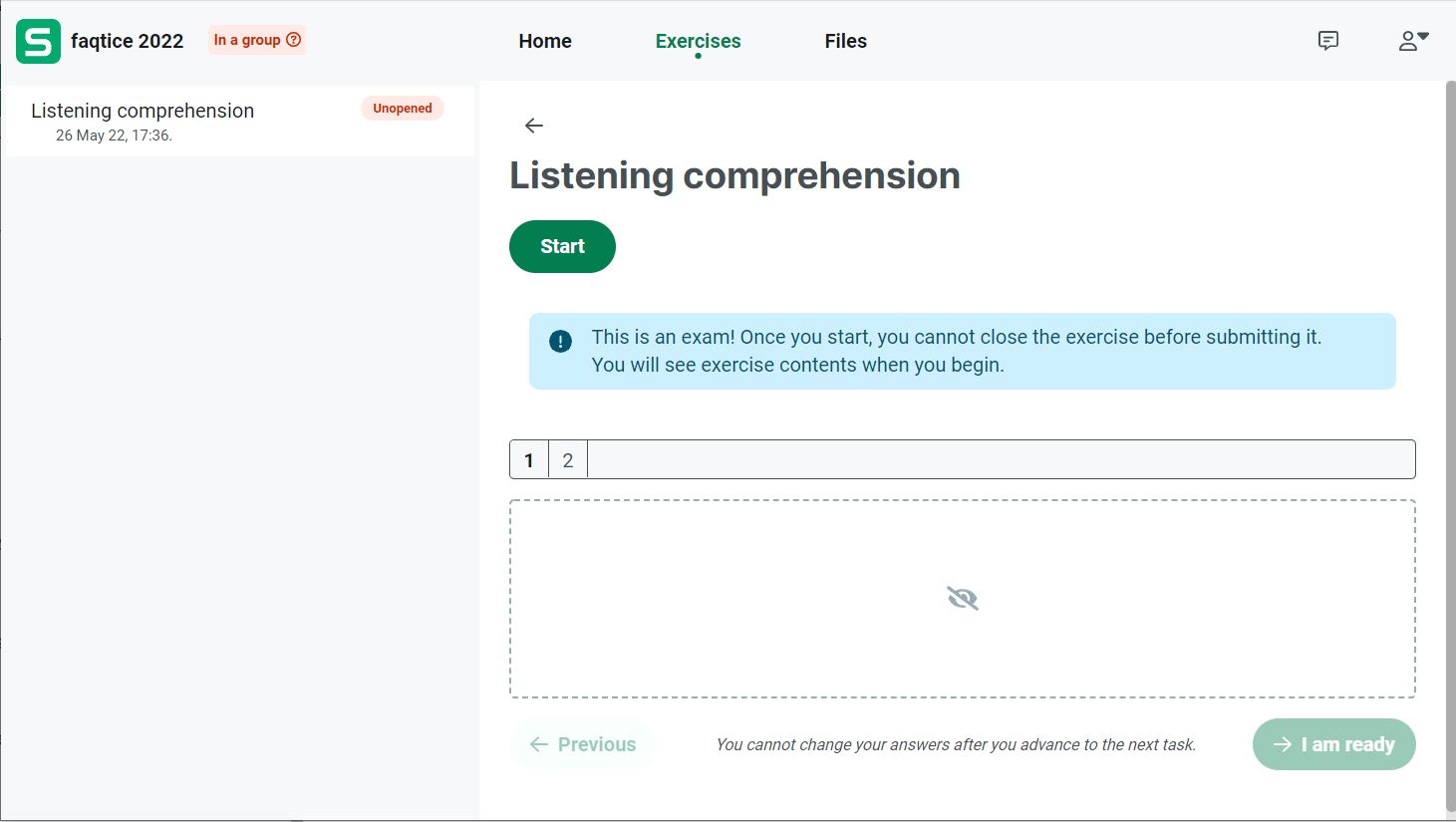Screen dimensions: 1456x822
Task: Click the In a group badge
Action: click(x=247, y=40)
